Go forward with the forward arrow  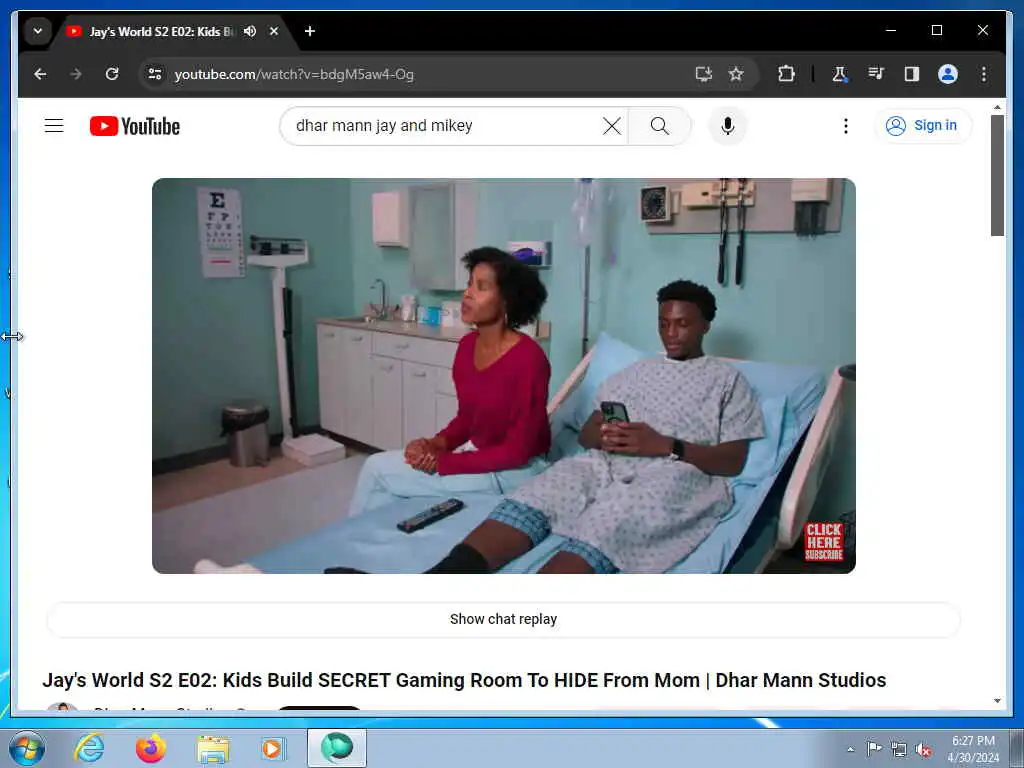coord(76,74)
